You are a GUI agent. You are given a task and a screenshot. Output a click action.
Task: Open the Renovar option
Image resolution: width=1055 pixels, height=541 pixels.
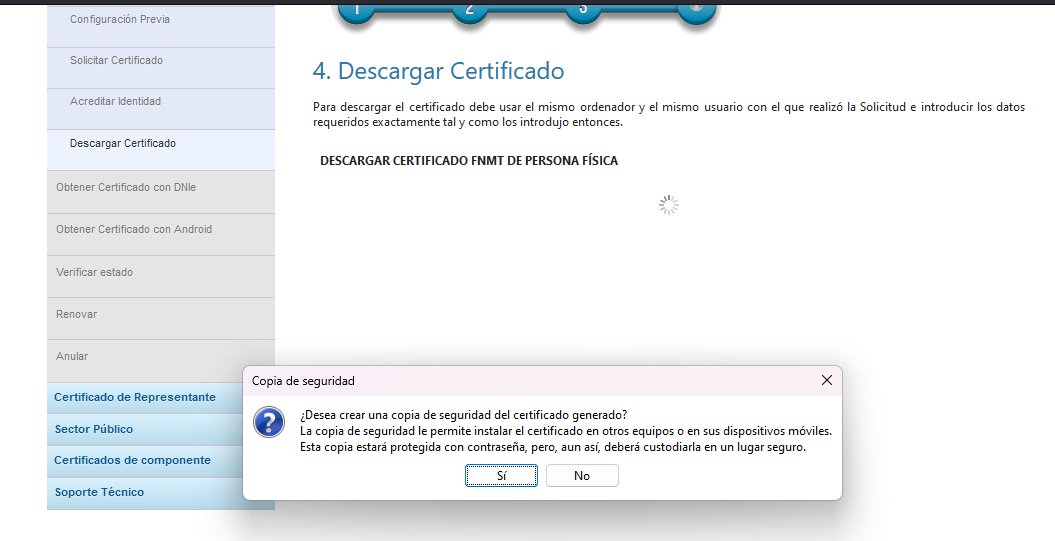[x=77, y=315]
